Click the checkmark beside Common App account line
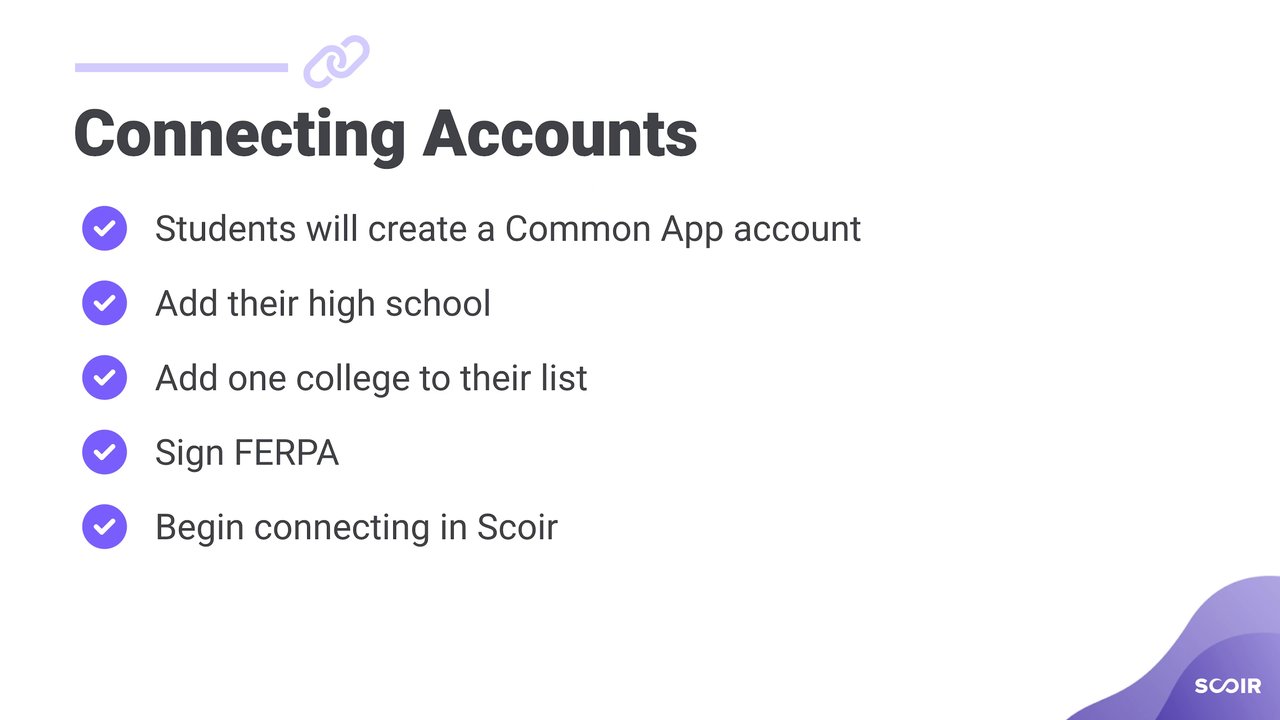Viewport: 1280px width, 720px height. click(104, 228)
